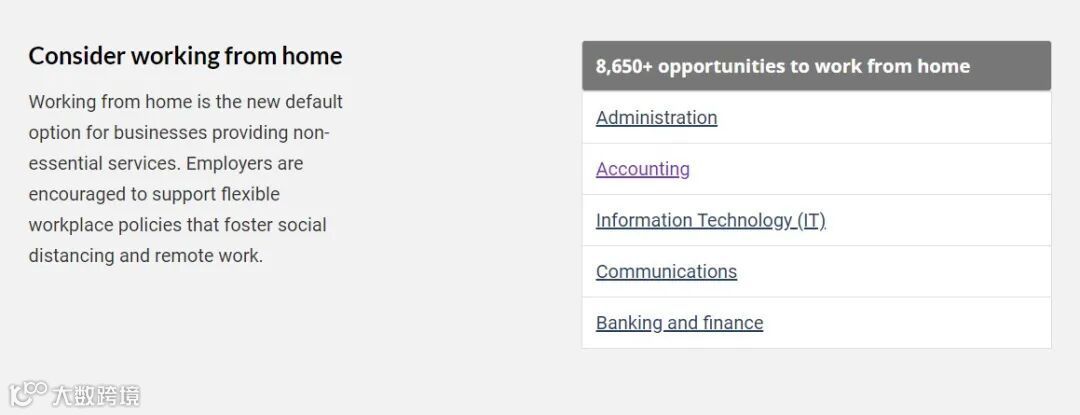Viewport: 1080px width, 415px height.
Task: Click the "8,650+" number in the header
Action: 624,67
